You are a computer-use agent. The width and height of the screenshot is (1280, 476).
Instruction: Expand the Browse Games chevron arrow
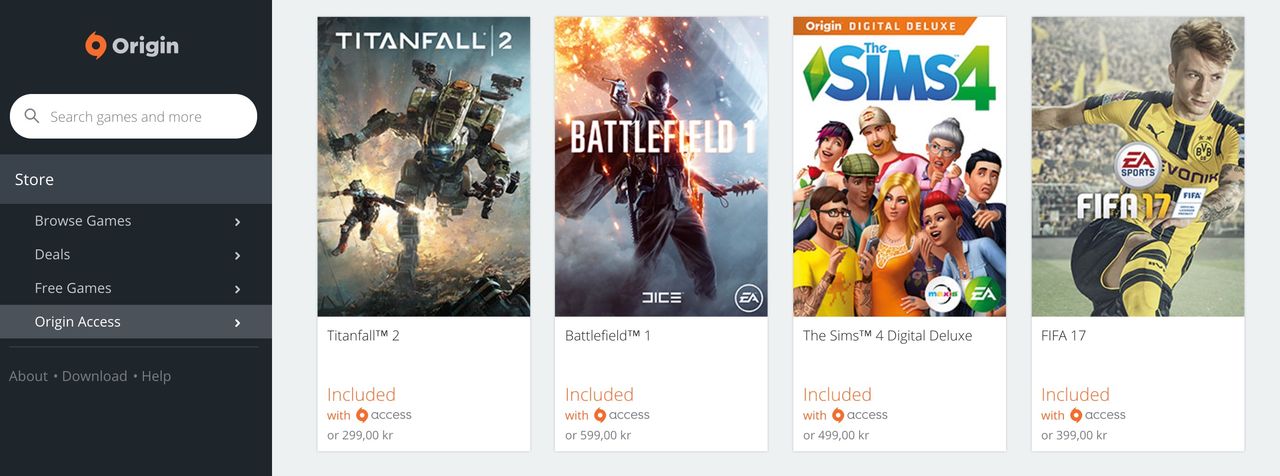237,222
